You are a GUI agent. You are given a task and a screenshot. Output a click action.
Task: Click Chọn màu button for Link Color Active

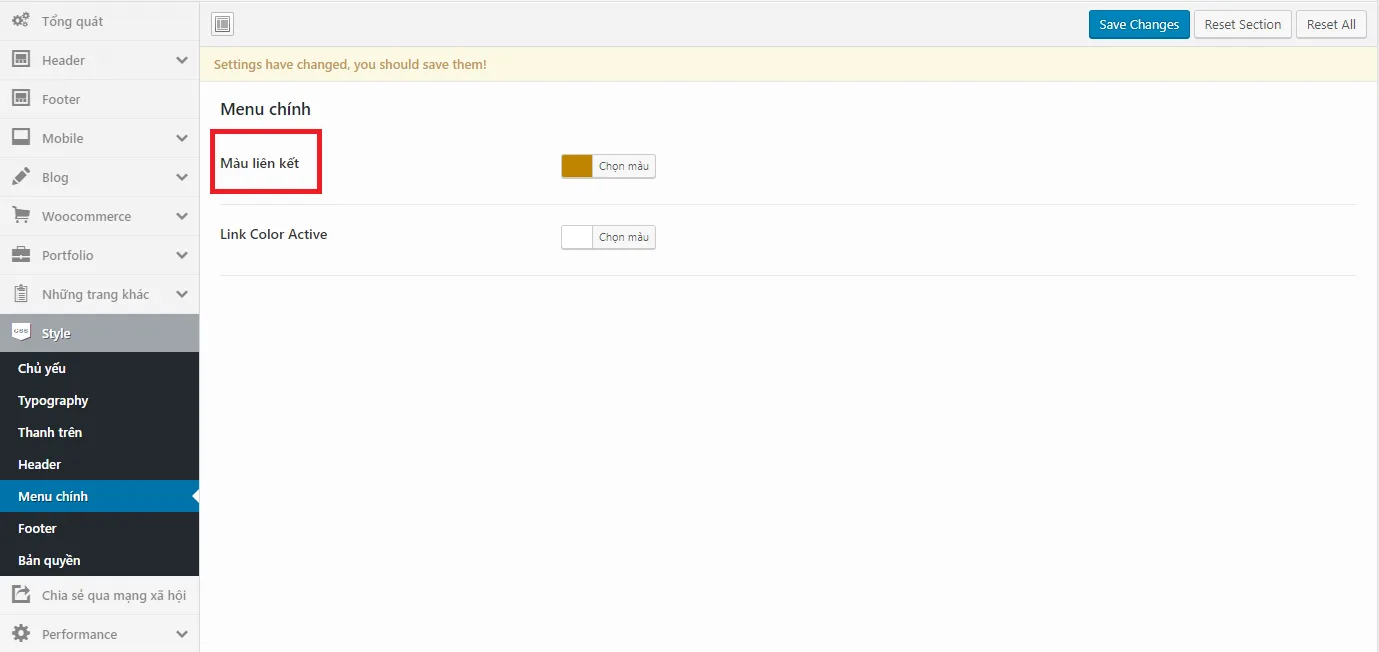[x=624, y=237]
